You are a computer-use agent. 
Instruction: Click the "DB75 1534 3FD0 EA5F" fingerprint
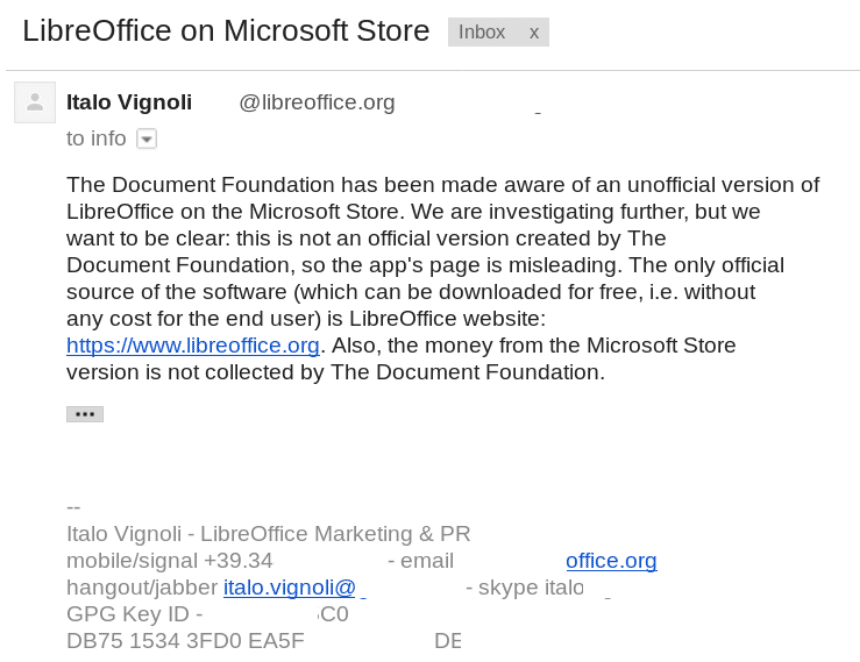pos(185,641)
